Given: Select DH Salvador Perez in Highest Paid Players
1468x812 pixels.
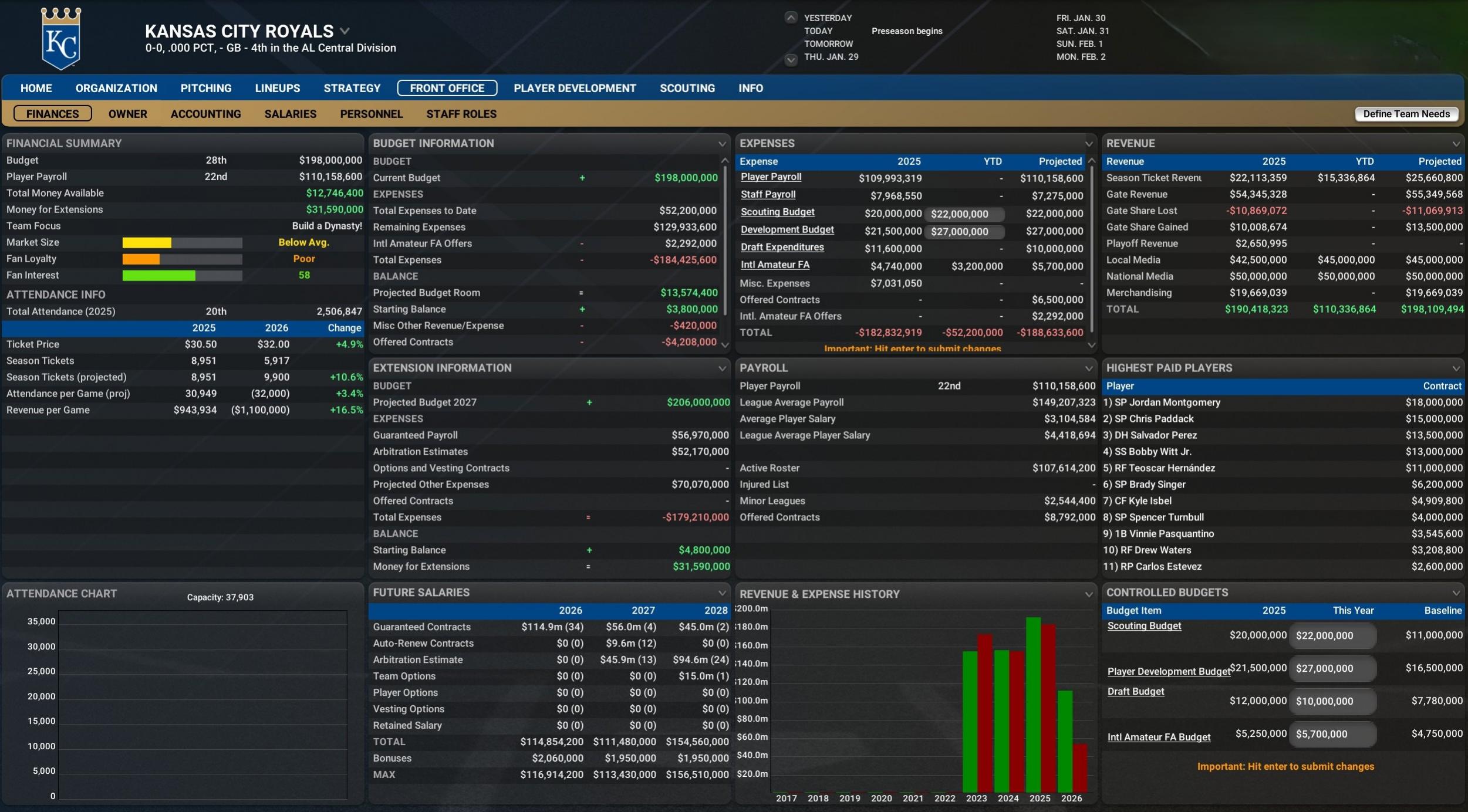Looking at the screenshot, I should (x=1283, y=435).
